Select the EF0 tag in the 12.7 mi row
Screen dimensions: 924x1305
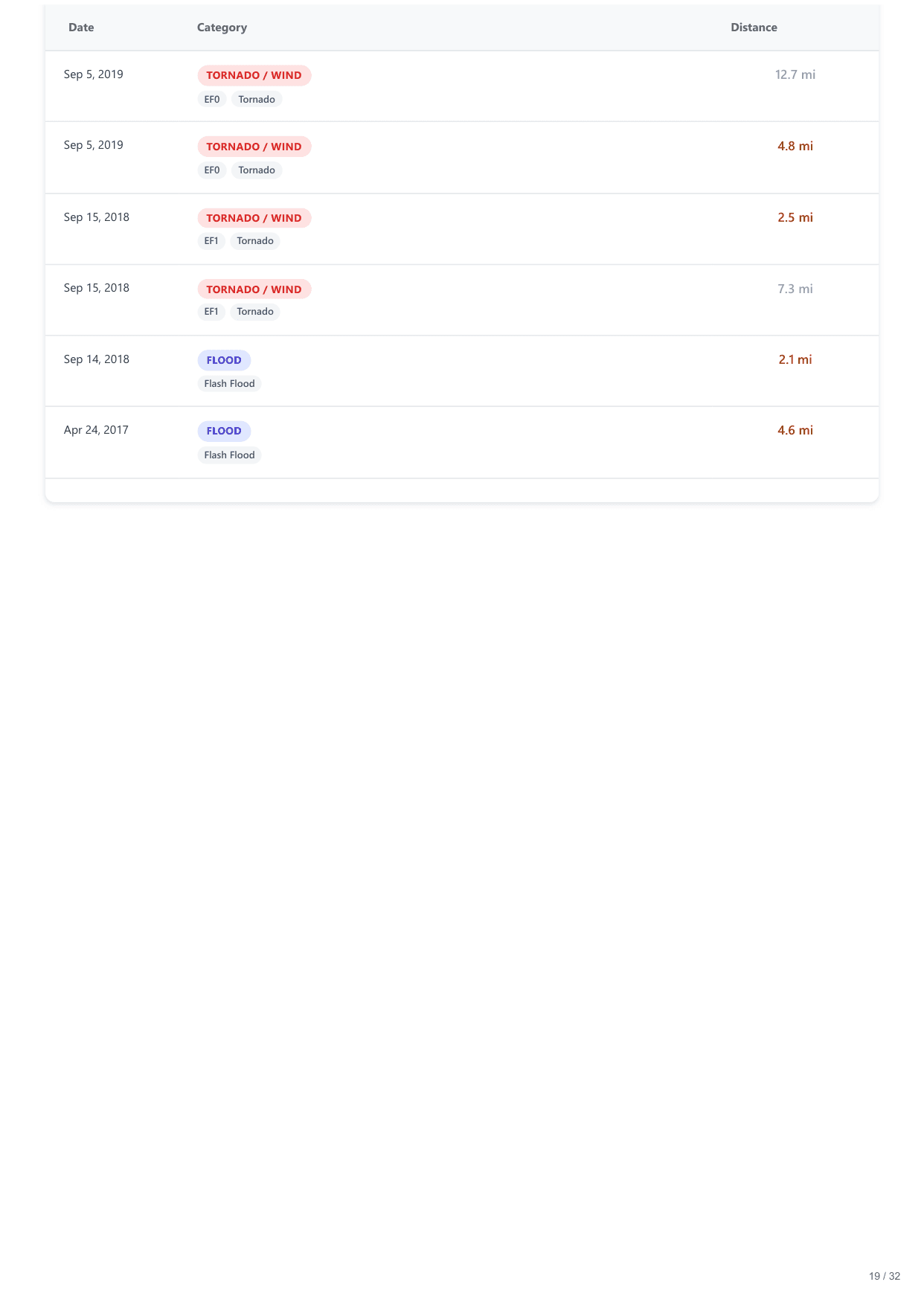click(x=212, y=99)
